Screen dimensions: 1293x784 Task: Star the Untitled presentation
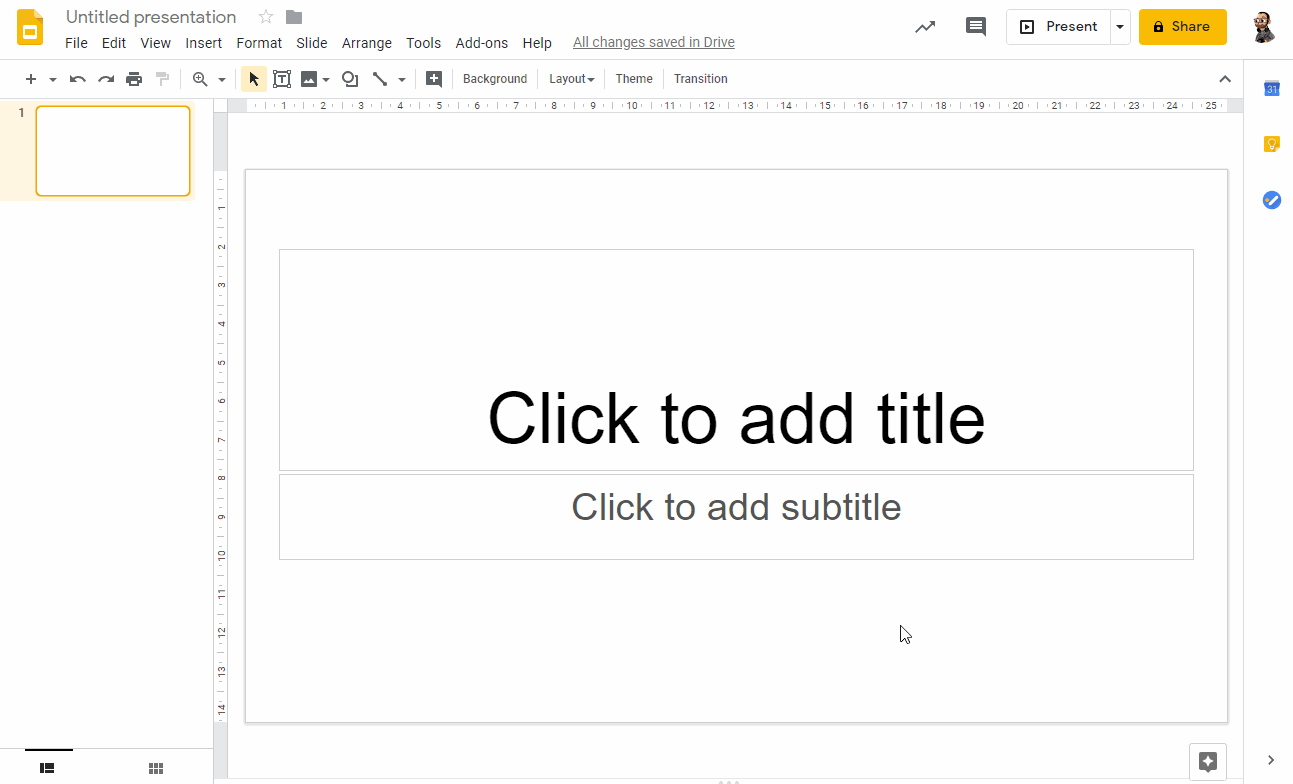click(266, 17)
